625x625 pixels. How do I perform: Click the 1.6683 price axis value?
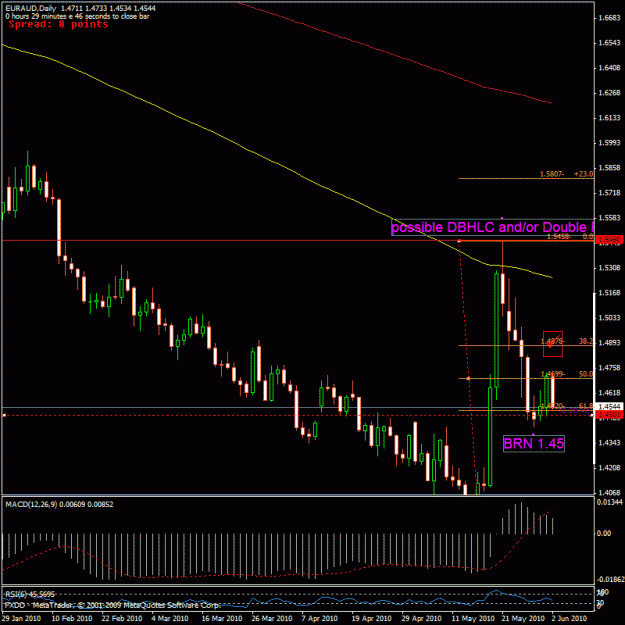pyautogui.click(x=610, y=18)
